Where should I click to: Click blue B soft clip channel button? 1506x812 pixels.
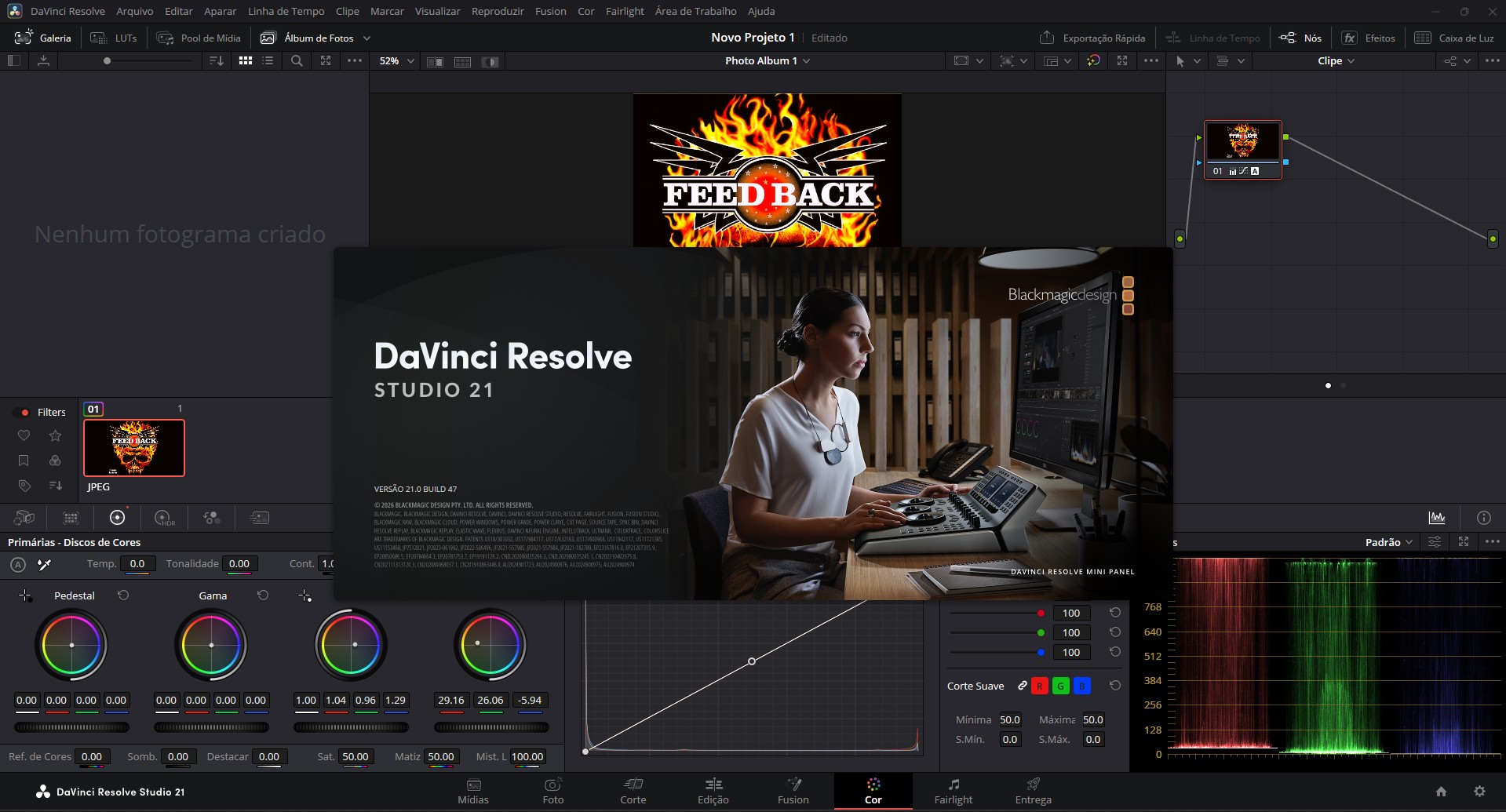pos(1081,686)
